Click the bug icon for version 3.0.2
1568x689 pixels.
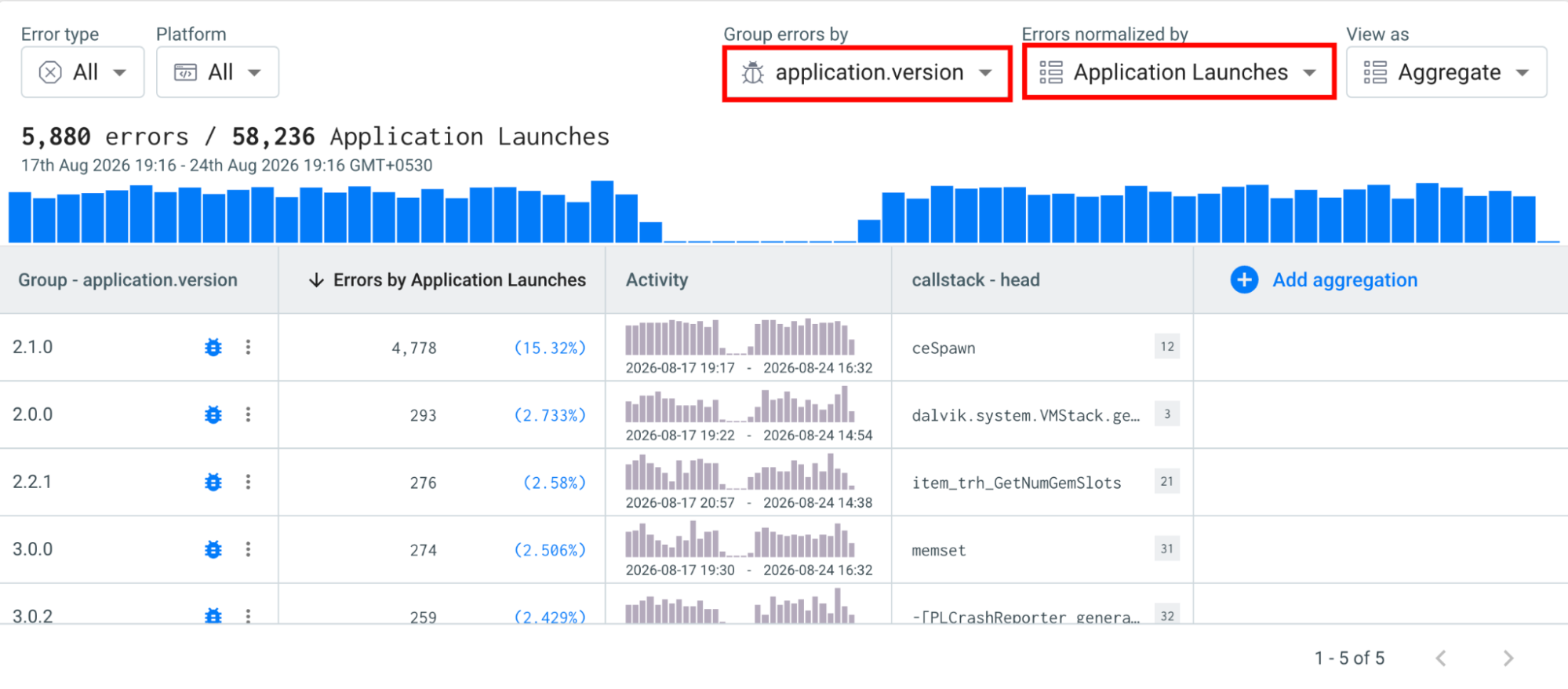pyautogui.click(x=213, y=616)
